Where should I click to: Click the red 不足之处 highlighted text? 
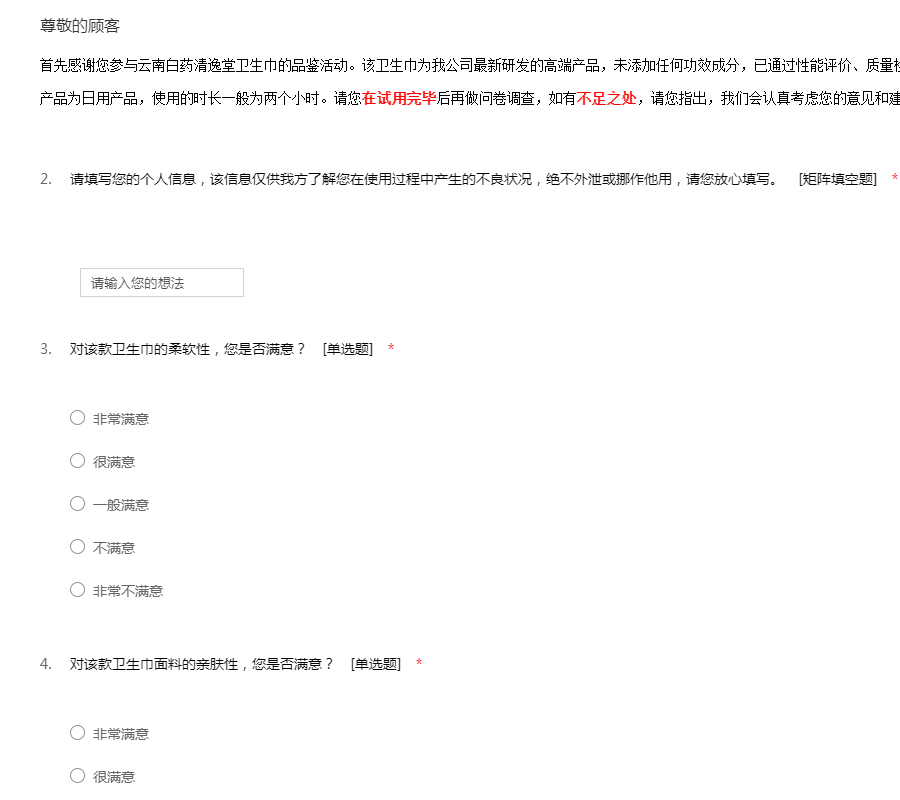click(606, 99)
